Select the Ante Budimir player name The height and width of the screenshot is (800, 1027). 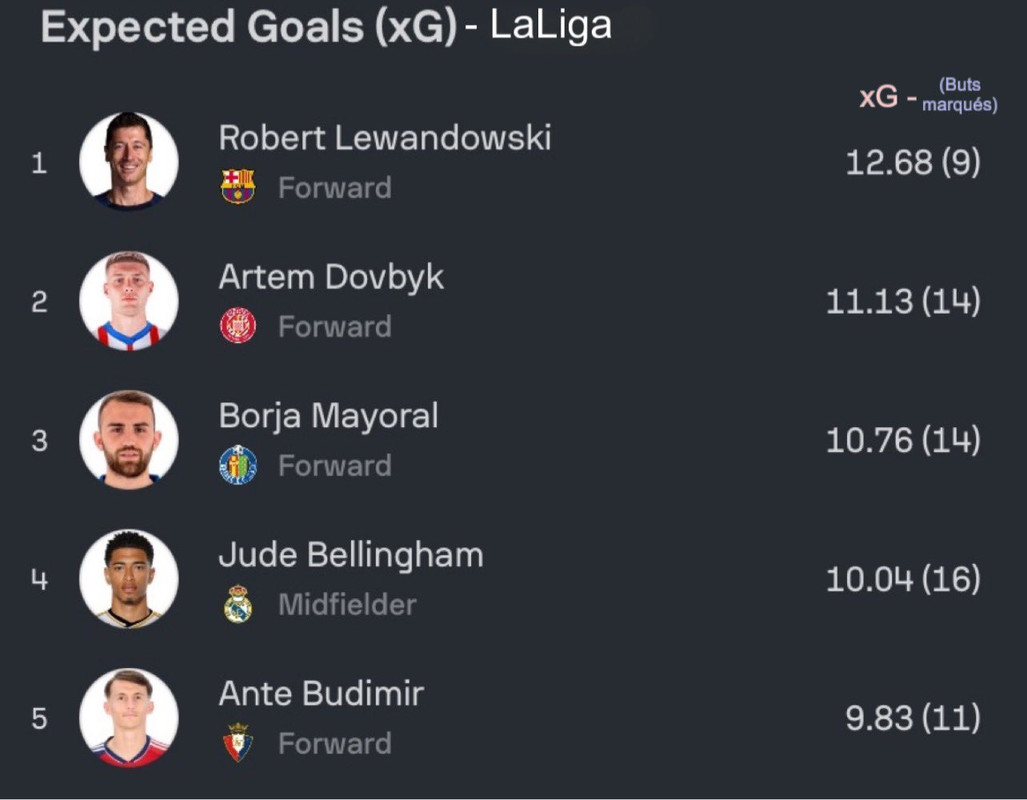322,694
